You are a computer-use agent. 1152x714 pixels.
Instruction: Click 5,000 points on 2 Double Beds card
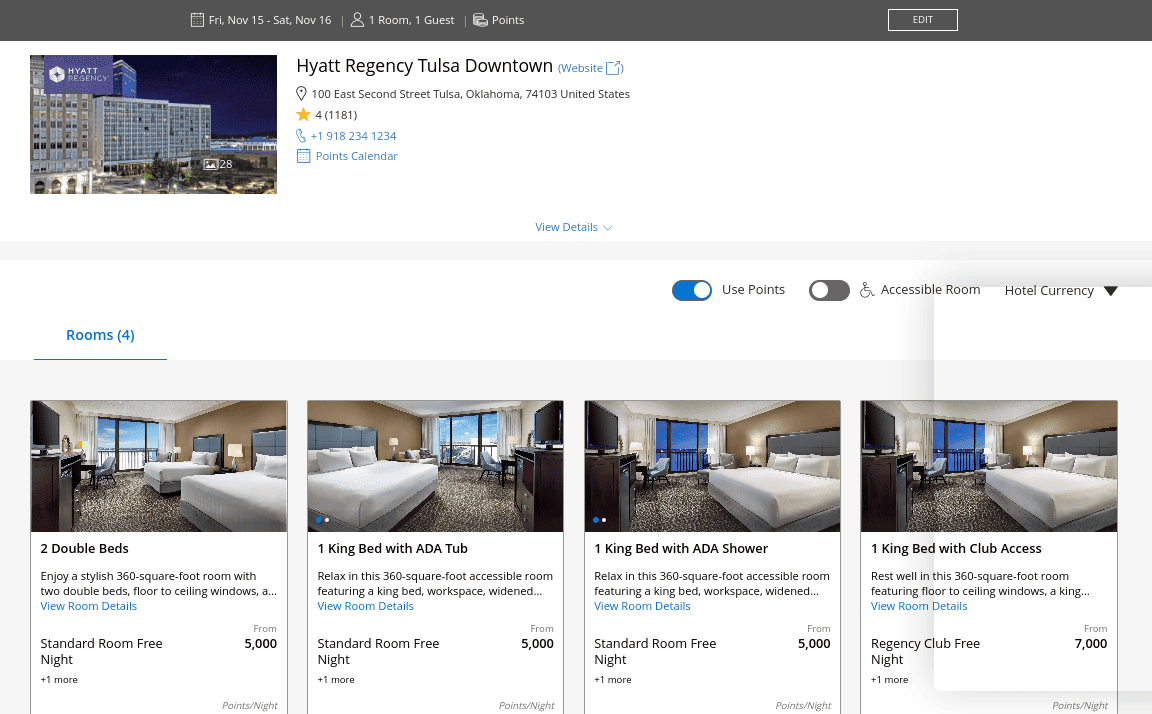coord(260,643)
